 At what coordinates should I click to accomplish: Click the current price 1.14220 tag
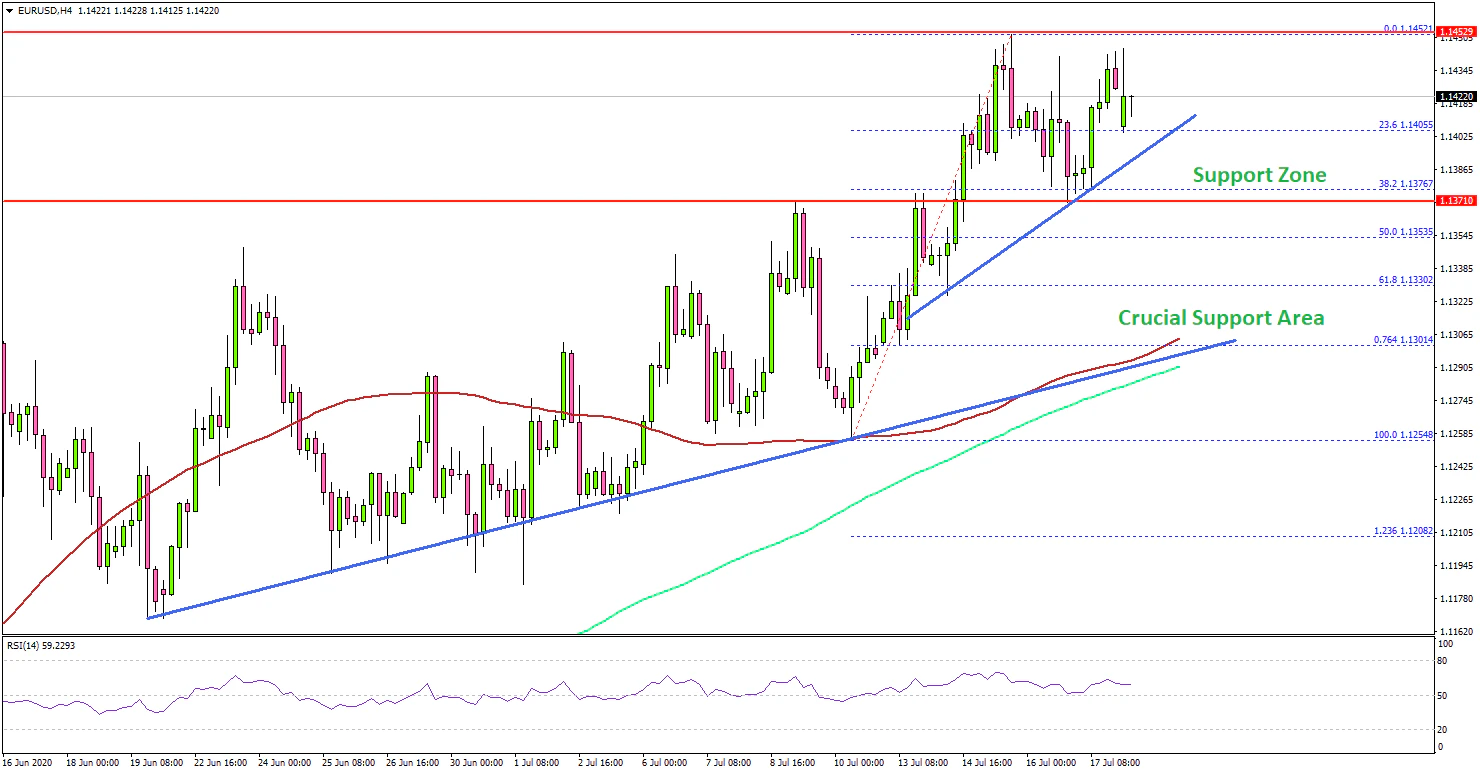pos(1455,97)
